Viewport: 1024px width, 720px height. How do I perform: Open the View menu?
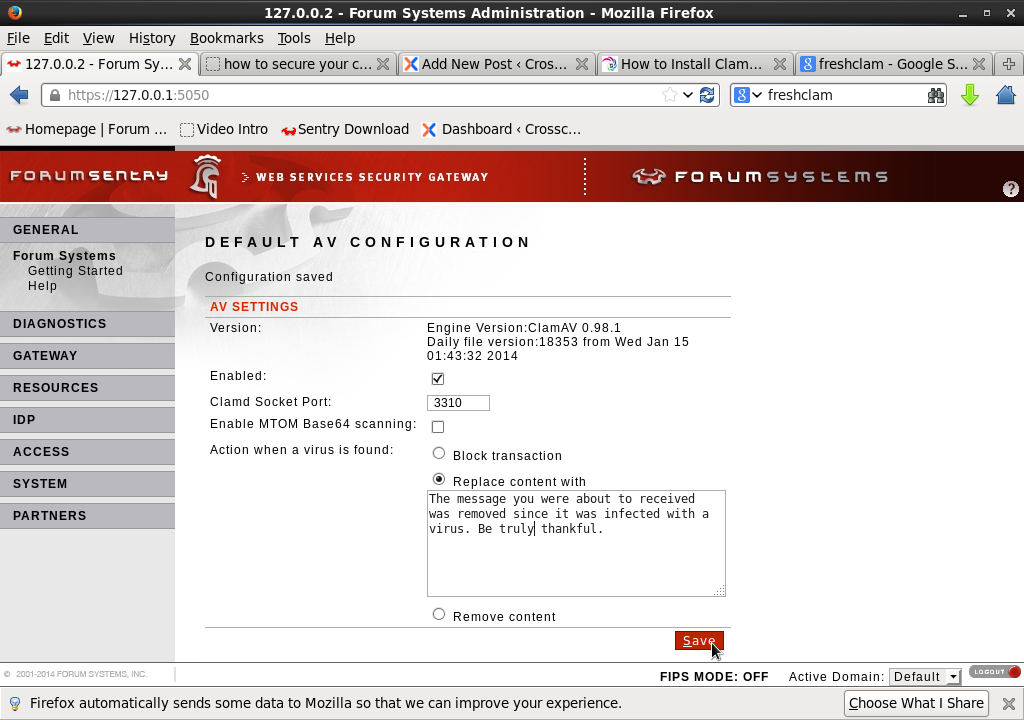(x=99, y=38)
